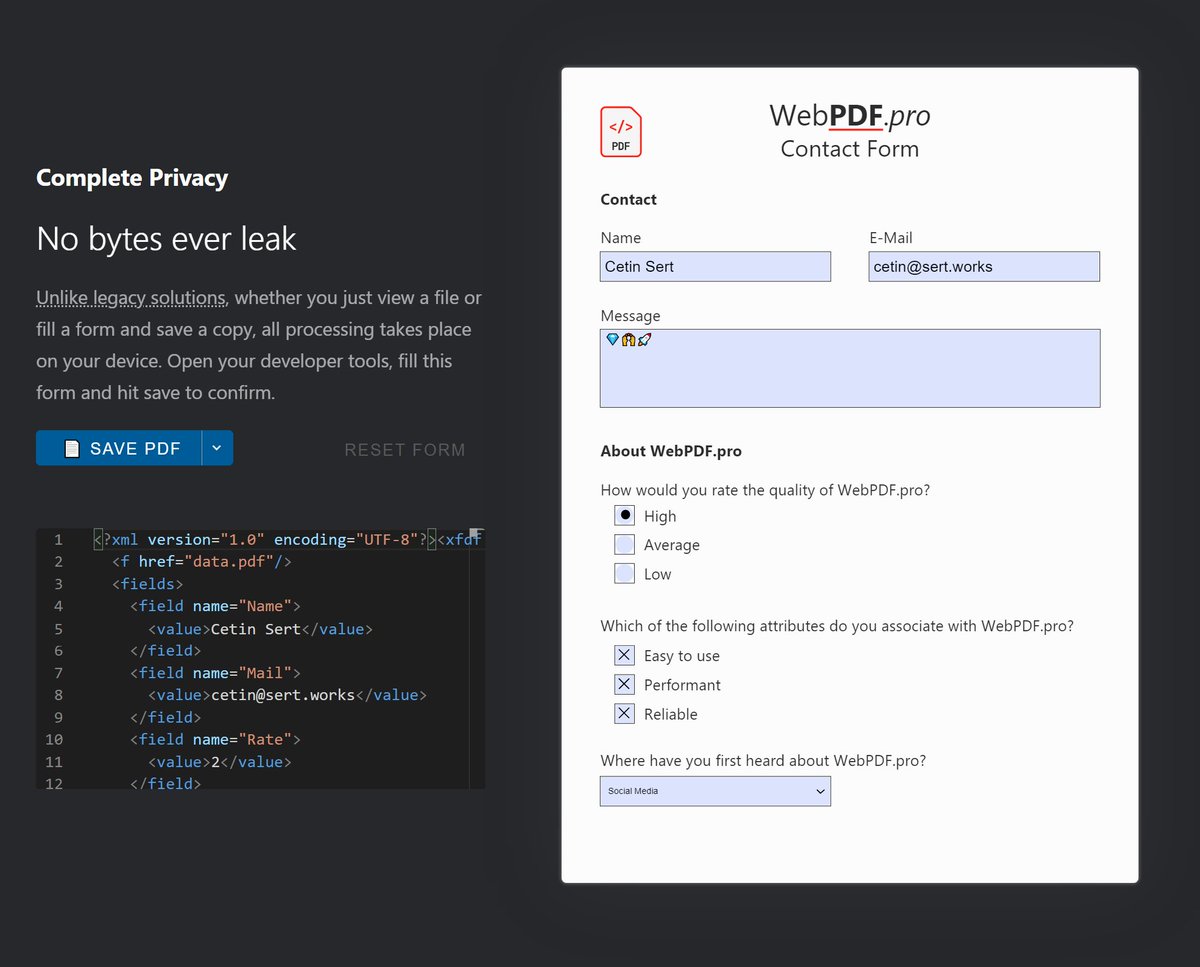The width and height of the screenshot is (1200, 967).
Task: Click code line with field name="Mail"
Action: tap(215, 673)
